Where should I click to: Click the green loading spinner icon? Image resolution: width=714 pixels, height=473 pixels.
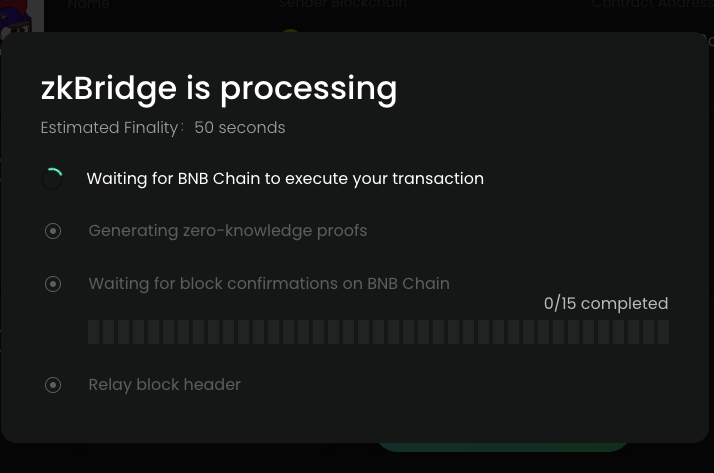point(52,178)
